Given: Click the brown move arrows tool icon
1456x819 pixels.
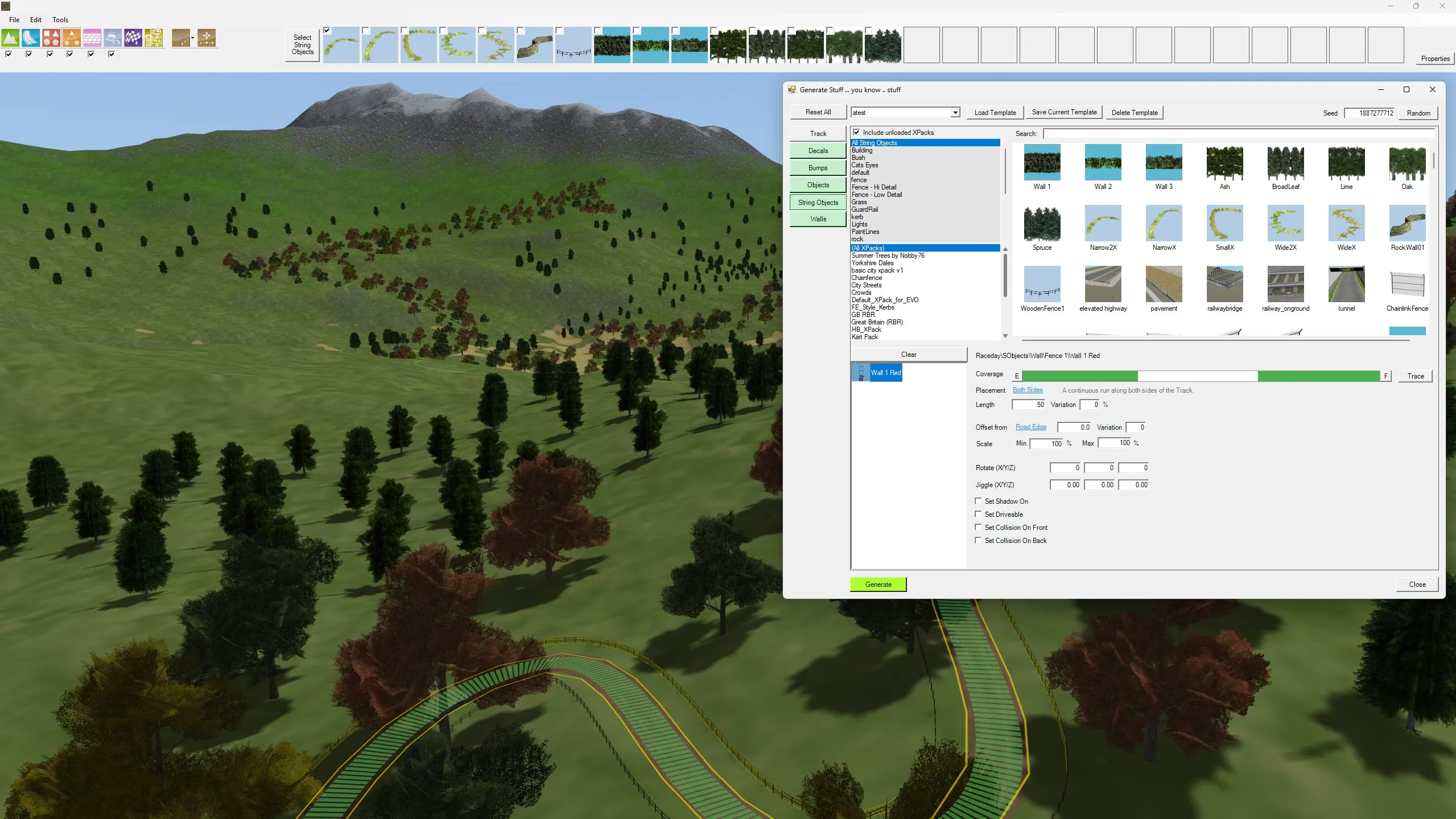Looking at the screenshot, I should [207, 38].
